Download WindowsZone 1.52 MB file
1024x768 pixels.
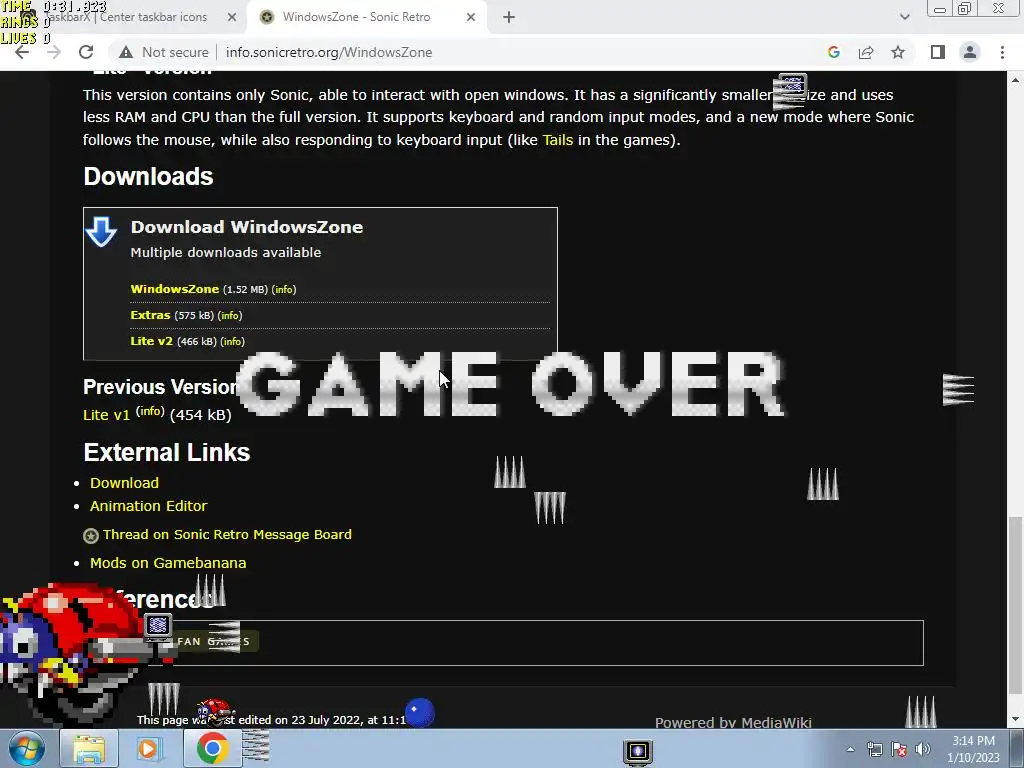[x=174, y=289]
